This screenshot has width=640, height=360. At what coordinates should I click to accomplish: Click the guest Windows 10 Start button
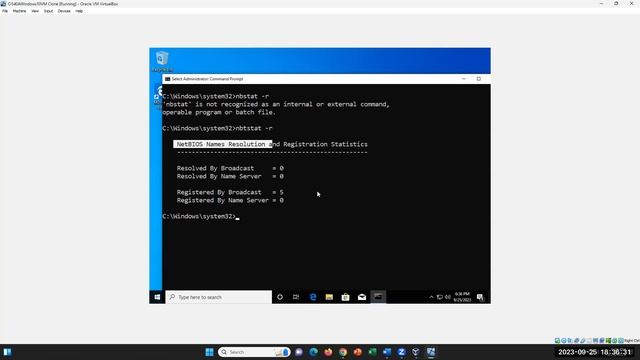coord(157,297)
